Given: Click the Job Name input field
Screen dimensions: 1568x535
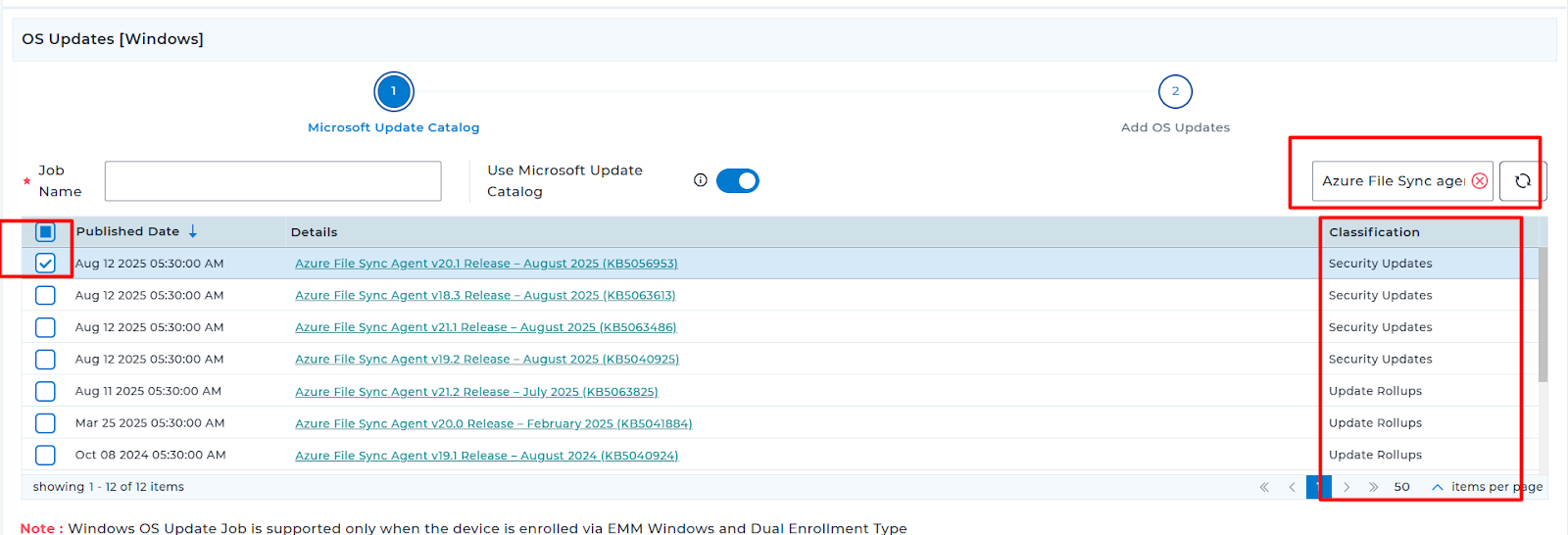Looking at the screenshot, I should pyautogui.click(x=272, y=181).
